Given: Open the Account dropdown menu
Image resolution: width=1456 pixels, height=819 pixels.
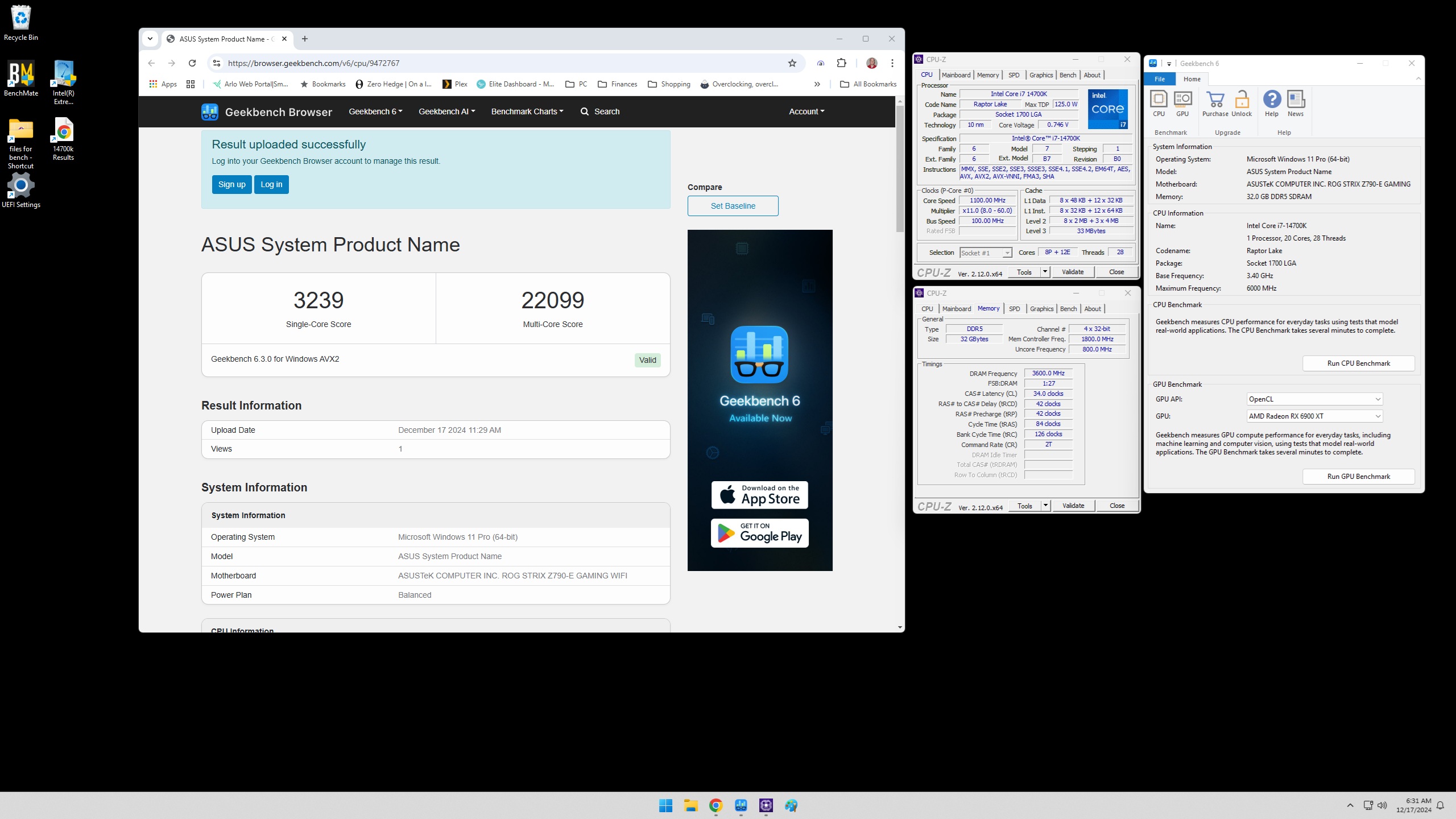Looking at the screenshot, I should pos(806,111).
